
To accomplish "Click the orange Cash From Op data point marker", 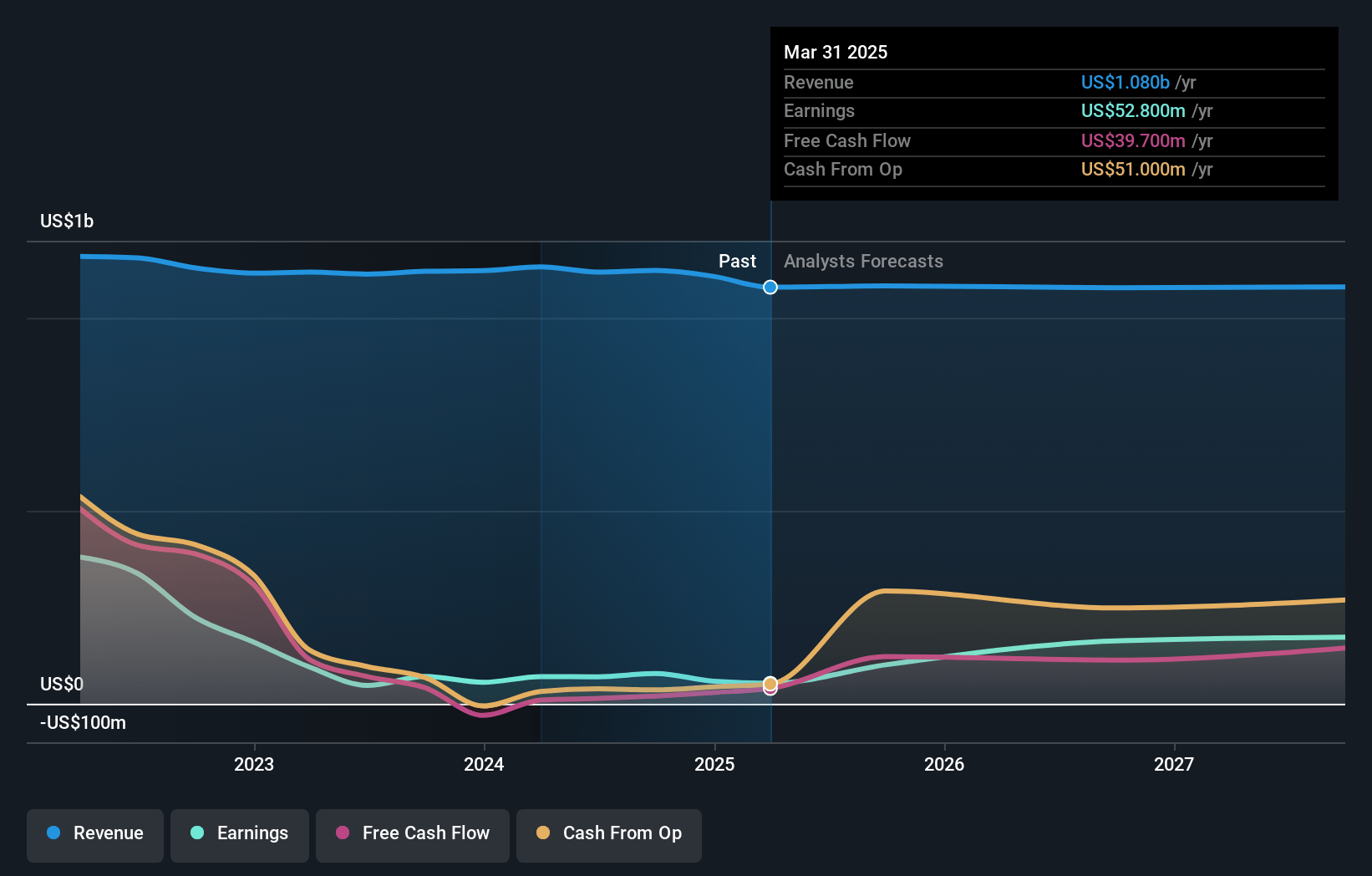I will pyautogui.click(x=770, y=684).
